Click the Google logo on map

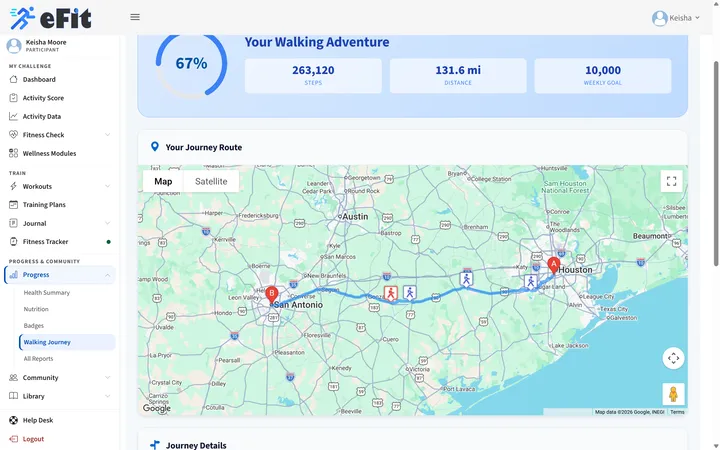[157, 408]
